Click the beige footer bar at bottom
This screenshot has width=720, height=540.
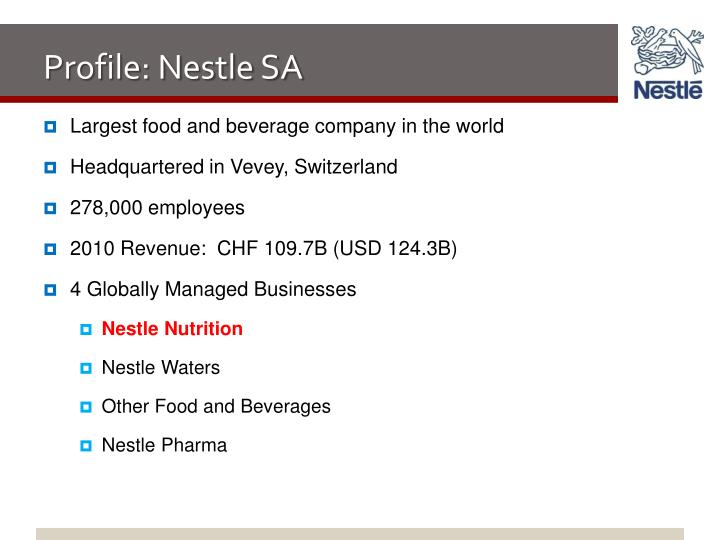[360, 534]
